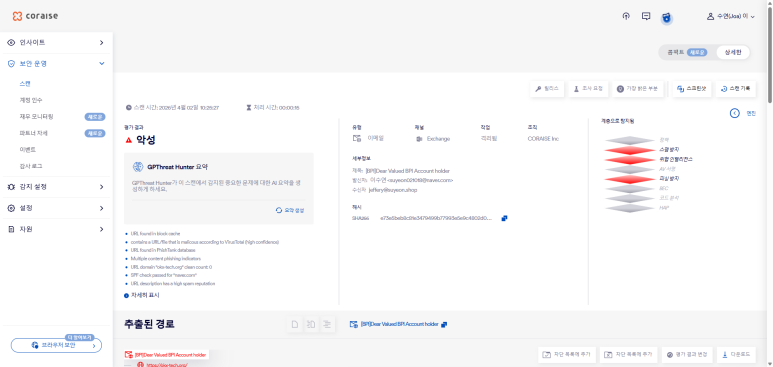The height and width of the screenshot is (367, 773).
Task: Open 파트너 자세 in the sidebar
Action: tap(33, 133)
